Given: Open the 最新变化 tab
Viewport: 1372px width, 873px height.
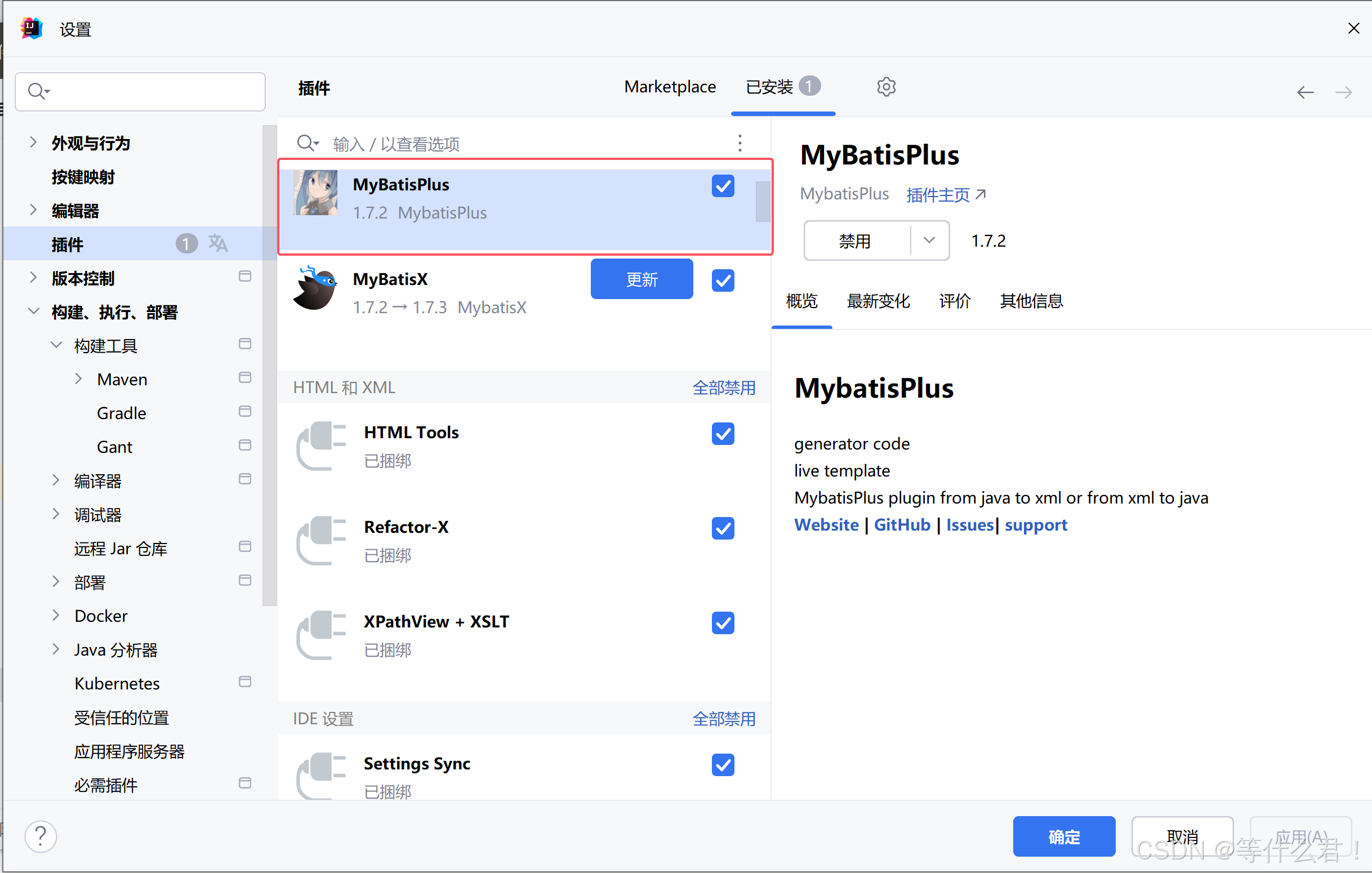Looking at the screenshot, I should (878, 301).
